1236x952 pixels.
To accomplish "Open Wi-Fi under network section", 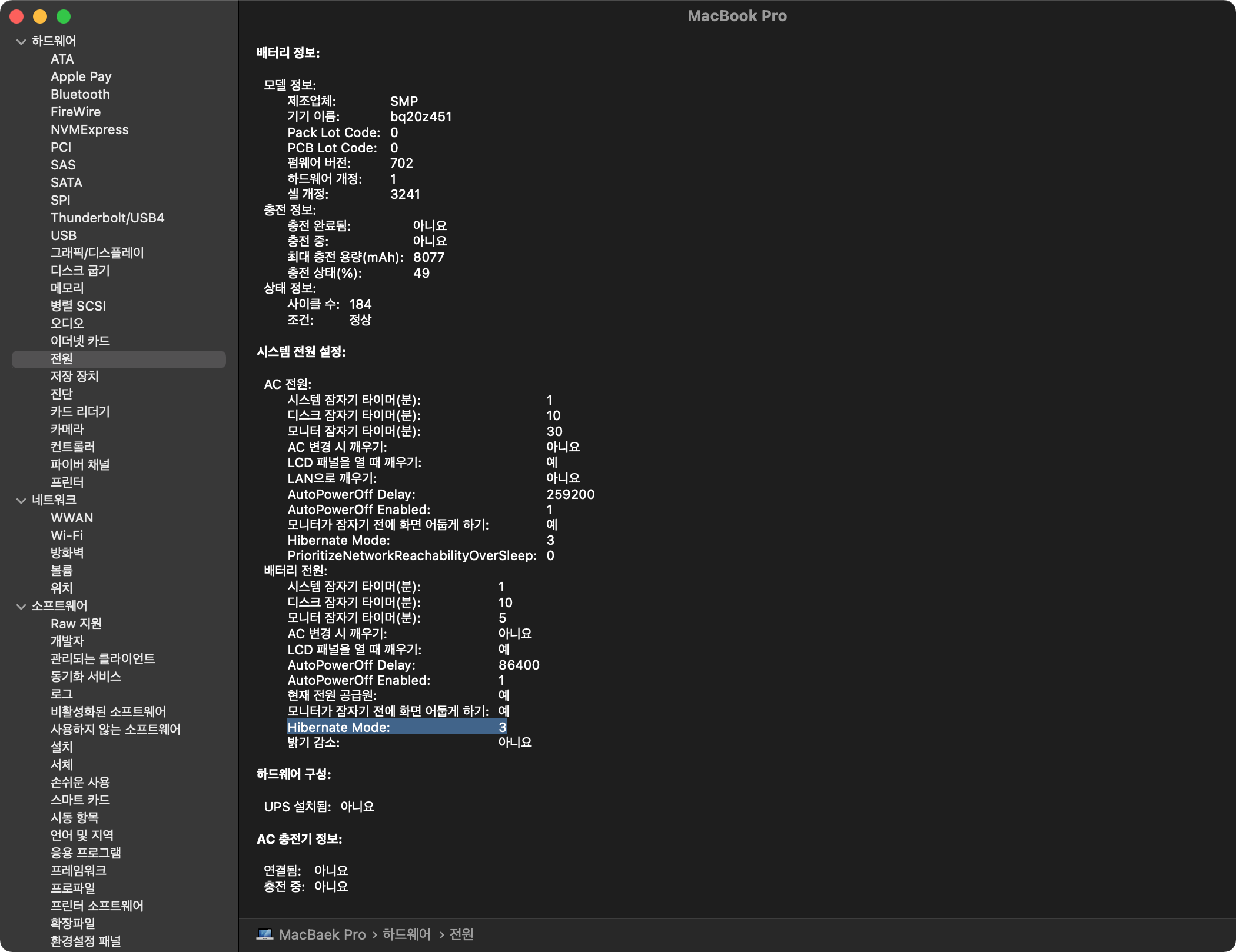I will [67, 535].
